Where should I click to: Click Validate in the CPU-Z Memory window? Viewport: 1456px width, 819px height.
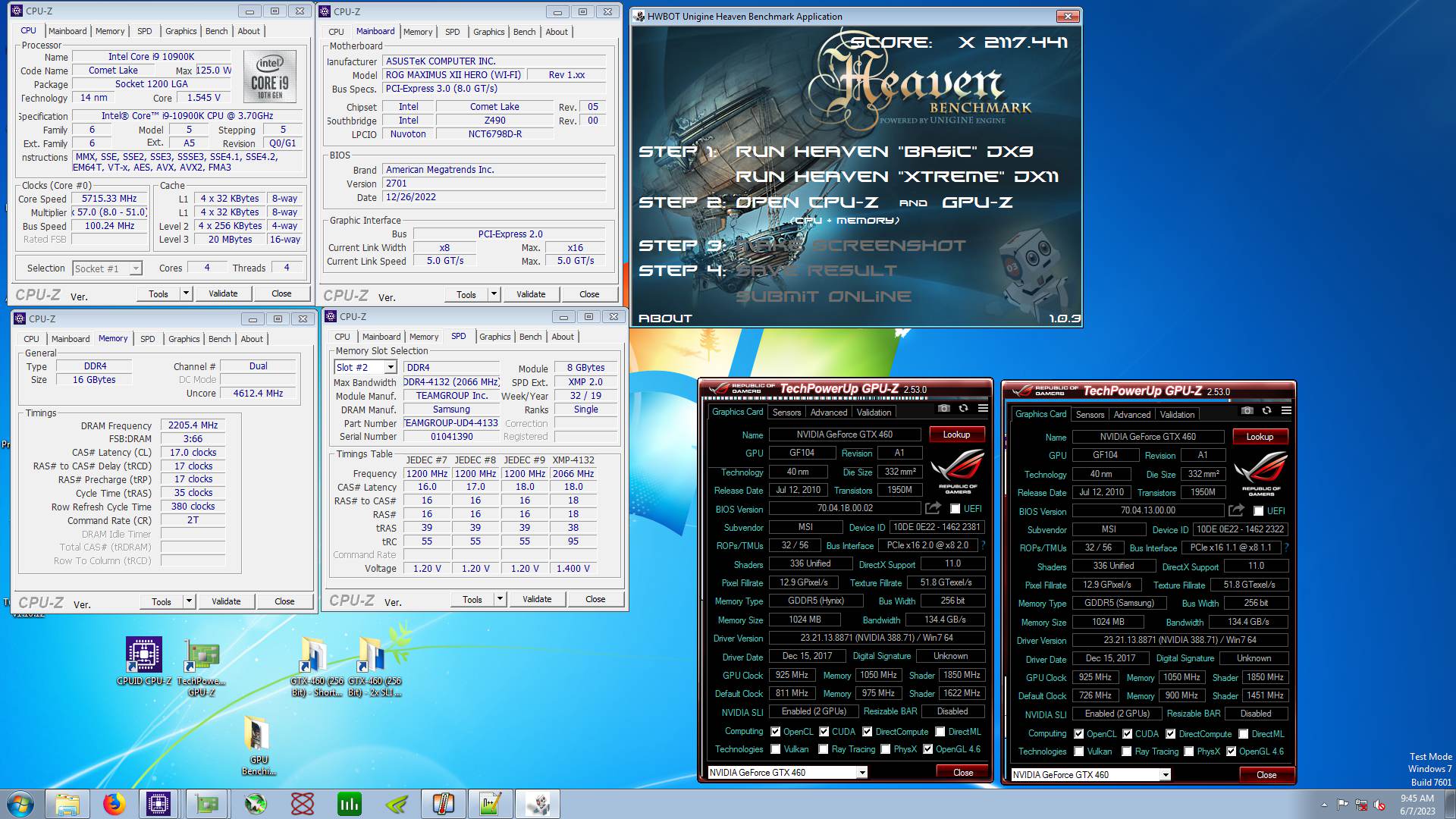[x=226, y=601]
